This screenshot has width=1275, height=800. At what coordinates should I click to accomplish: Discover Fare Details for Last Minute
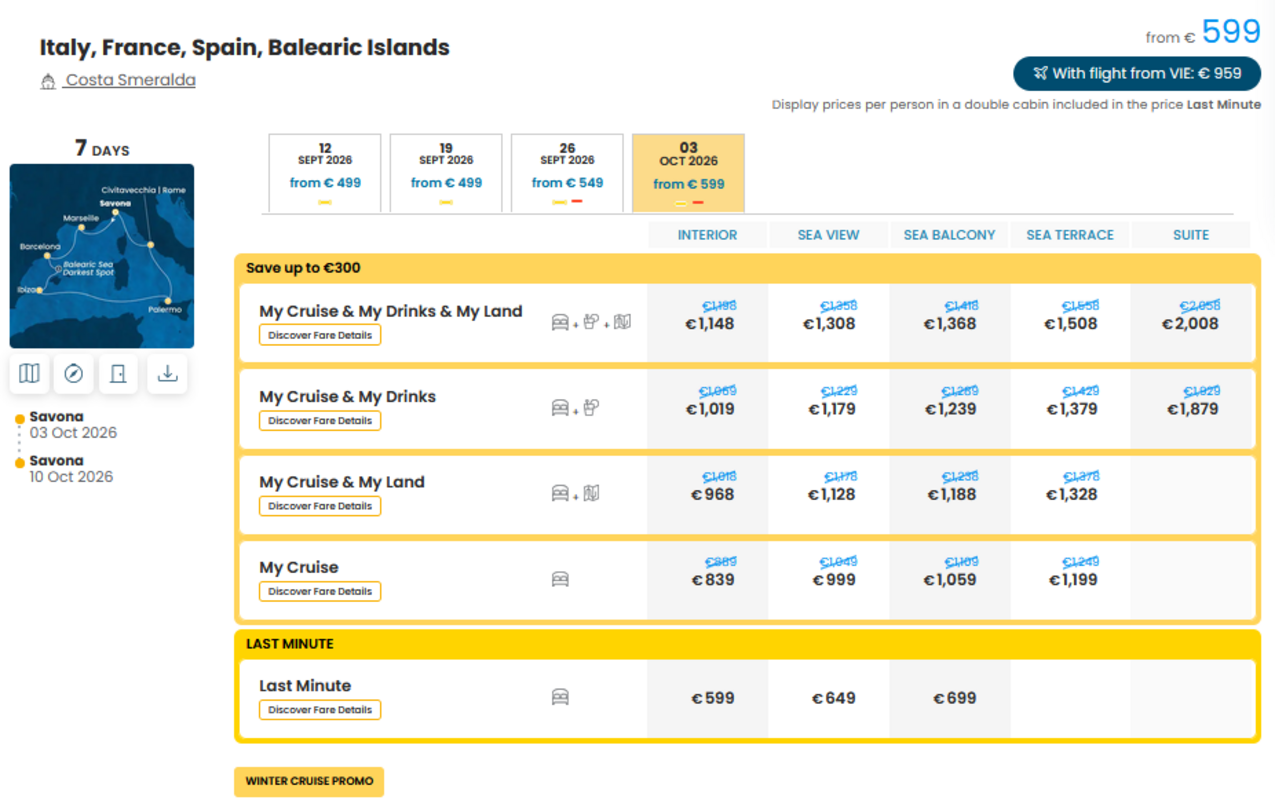pyautogui.click(x=320, y=710)
